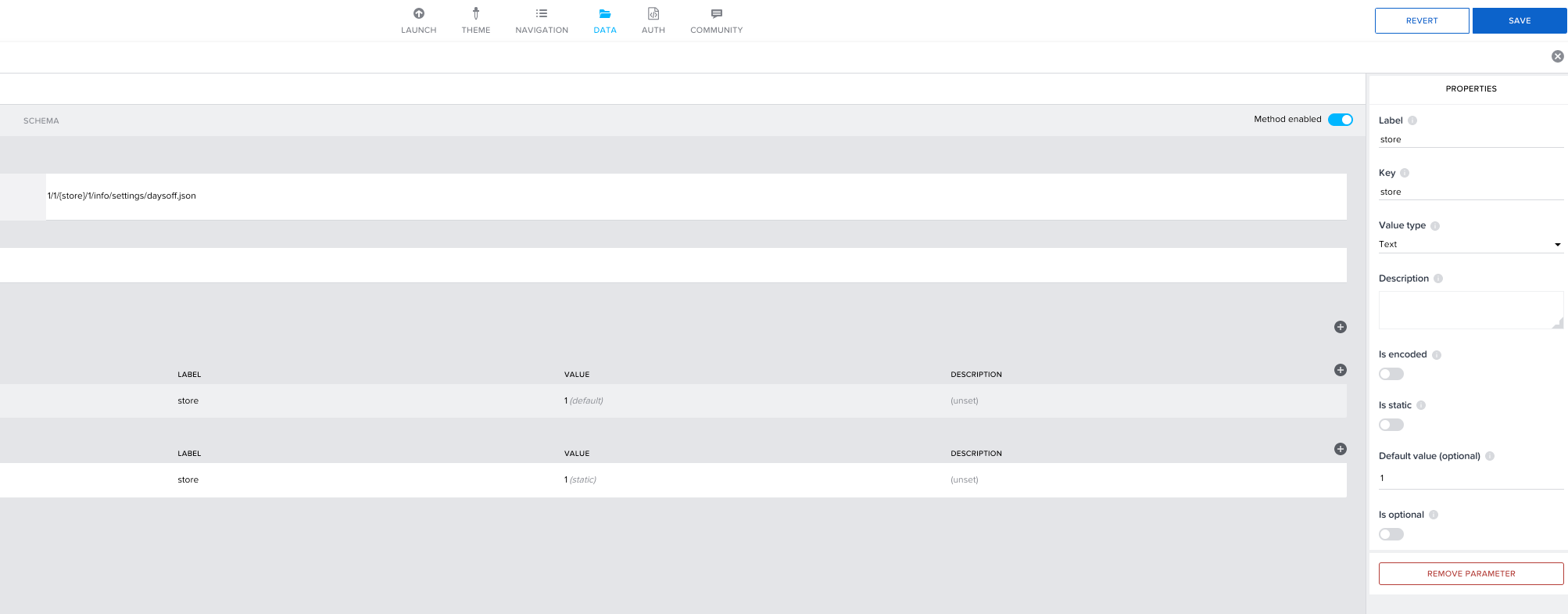Open the Community tab
The height and width of the screenshot is (614, 1568).
(716, 21)
